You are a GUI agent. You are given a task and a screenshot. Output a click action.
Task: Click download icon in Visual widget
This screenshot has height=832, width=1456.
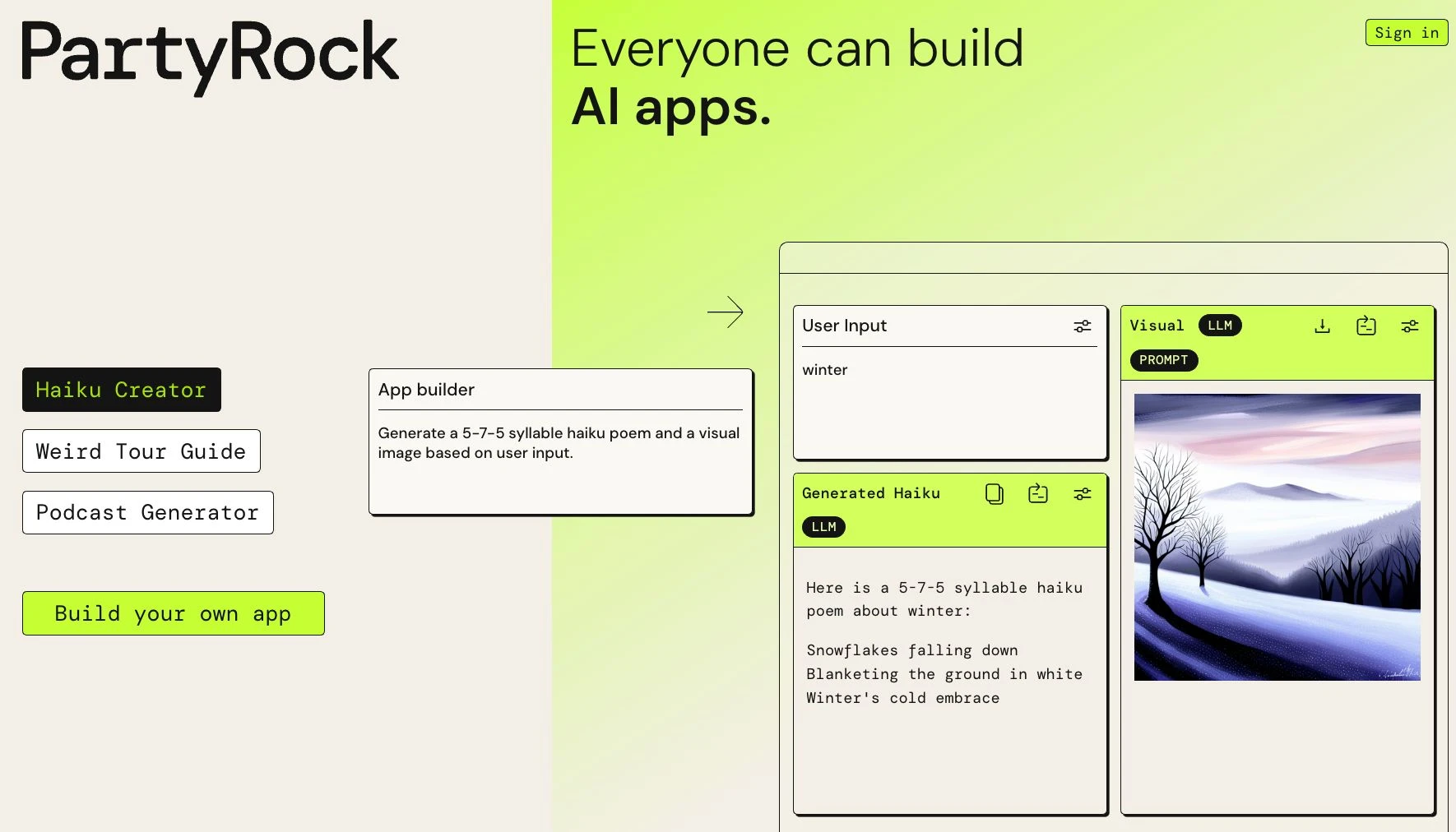click(x=1322, y=326)
